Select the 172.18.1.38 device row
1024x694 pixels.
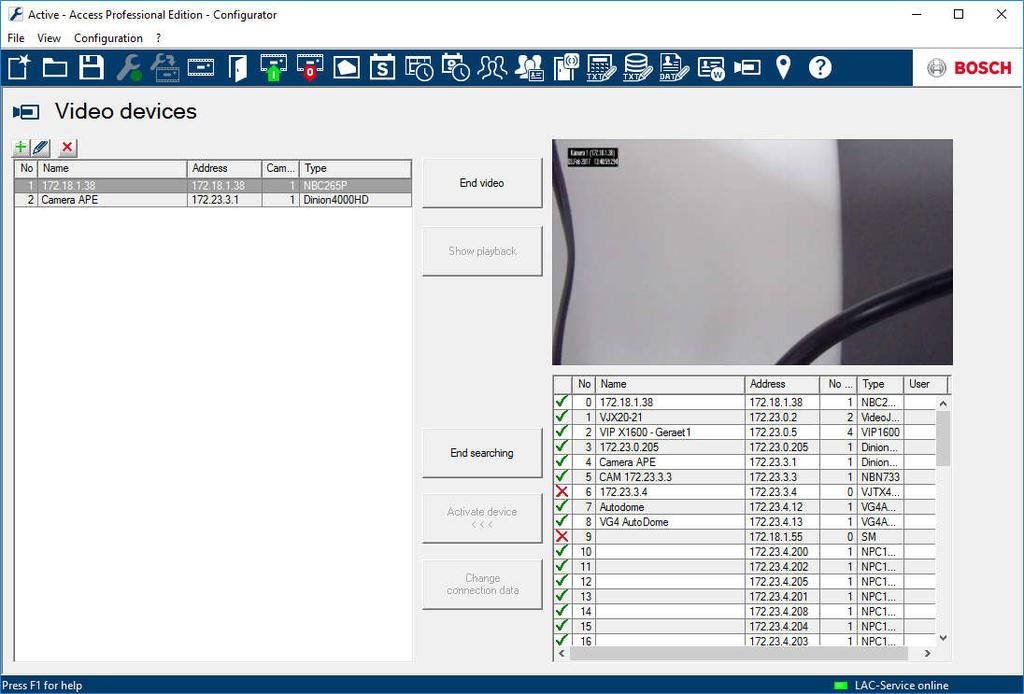point(213,185)
